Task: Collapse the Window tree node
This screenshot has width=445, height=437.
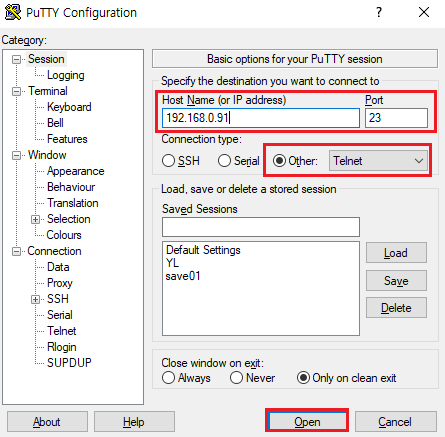Action: [x=16, y=155]
